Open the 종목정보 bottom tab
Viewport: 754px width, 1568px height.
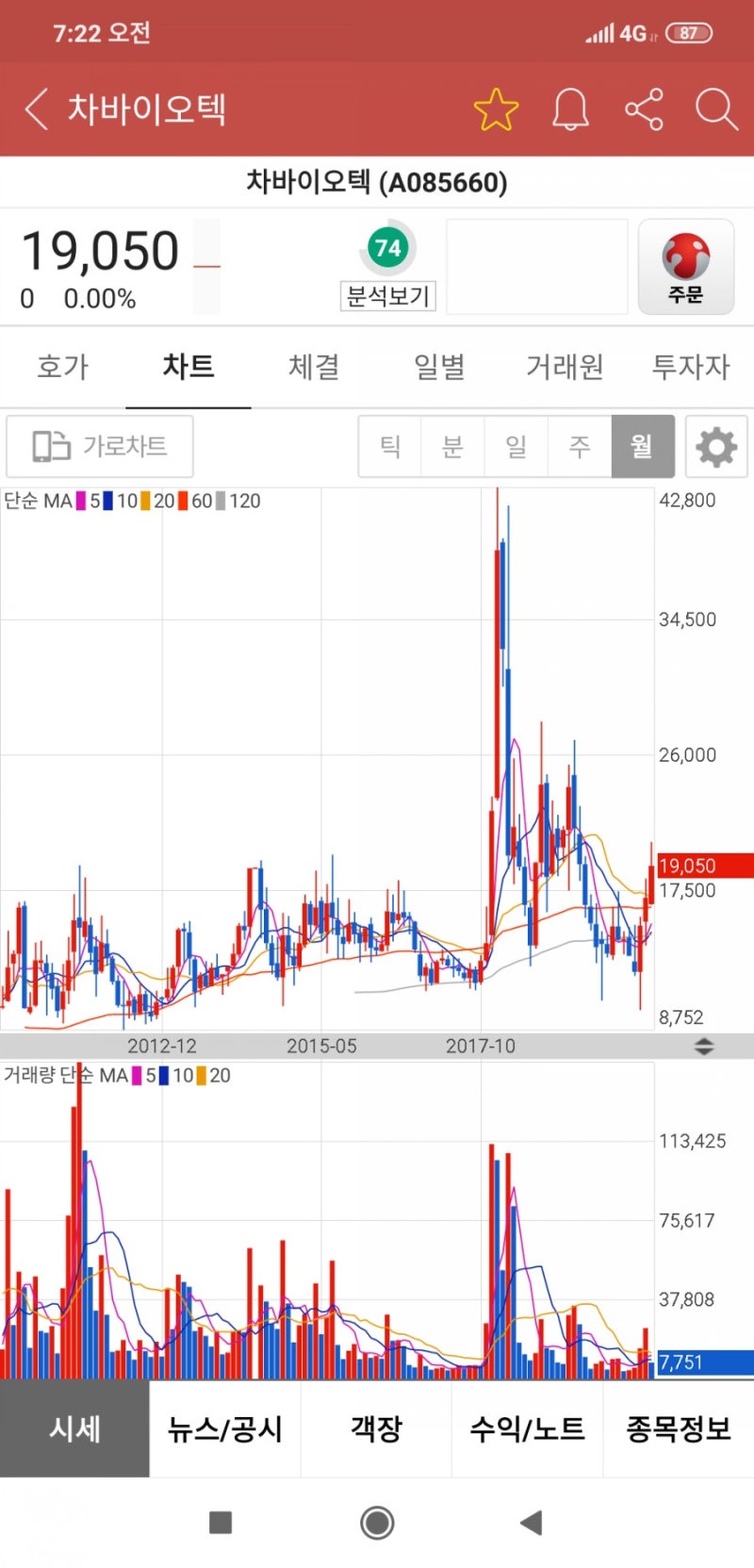pyautogui.click(x=679, y=1428)
